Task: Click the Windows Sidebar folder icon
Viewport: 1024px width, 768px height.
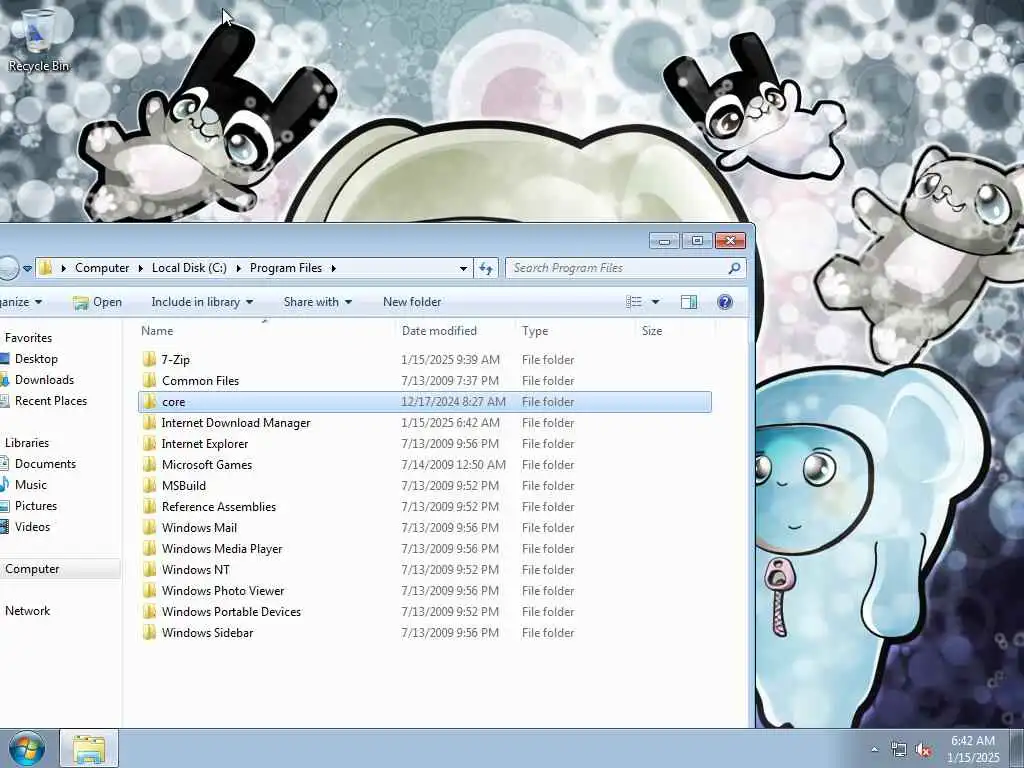Action: pyautogui.click(x=150, y=632)
